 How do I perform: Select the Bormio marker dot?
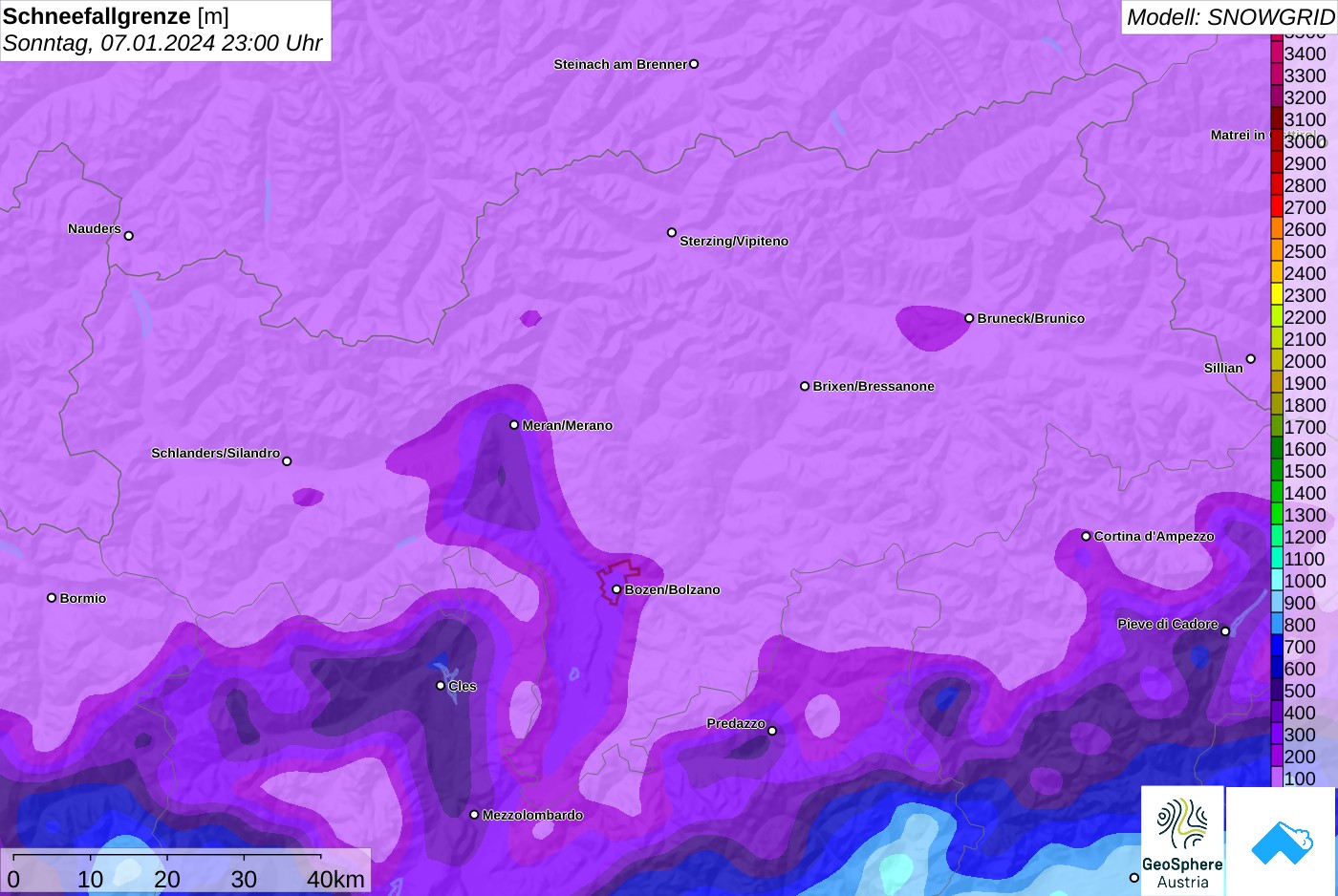pos(52,598)
